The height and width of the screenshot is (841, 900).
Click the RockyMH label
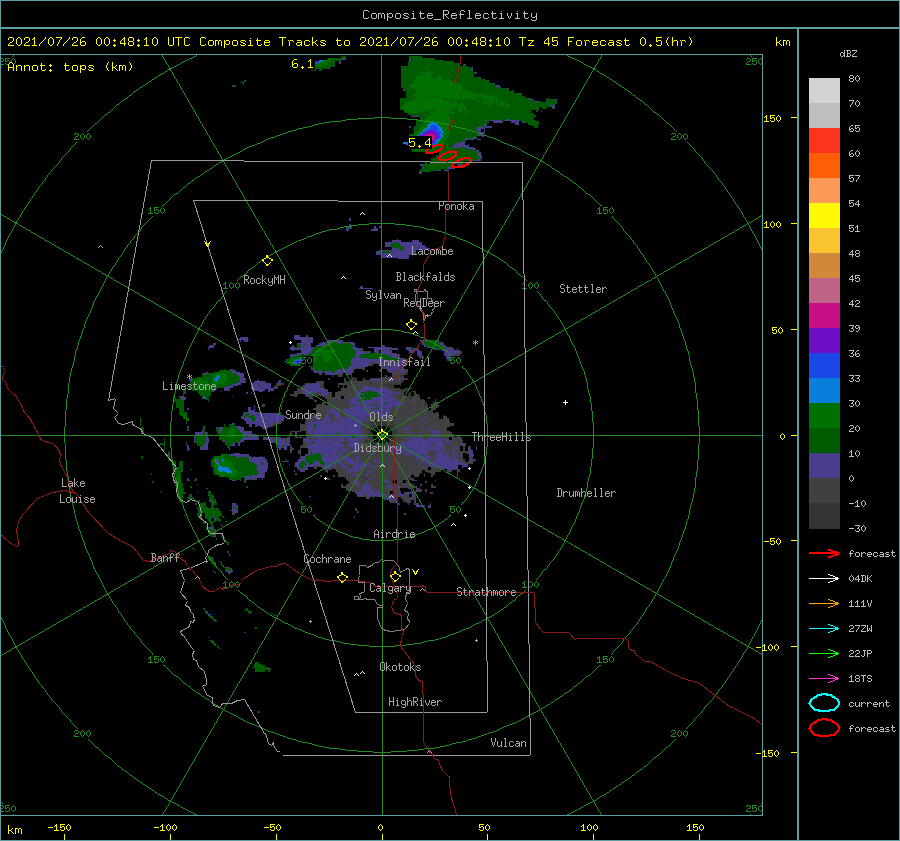264,280
